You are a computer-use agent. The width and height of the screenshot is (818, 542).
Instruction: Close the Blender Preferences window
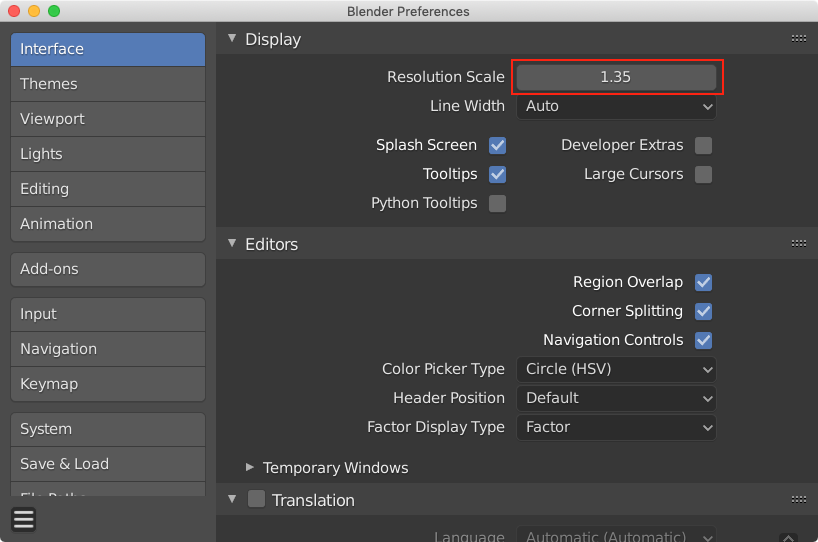tap(14, 11)
